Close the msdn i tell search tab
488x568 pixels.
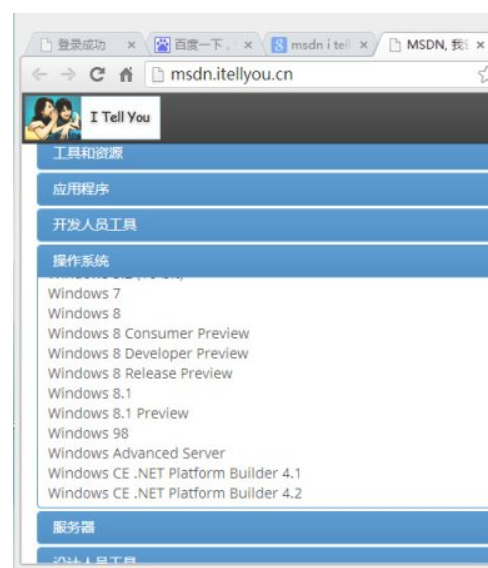pos(364,45)
